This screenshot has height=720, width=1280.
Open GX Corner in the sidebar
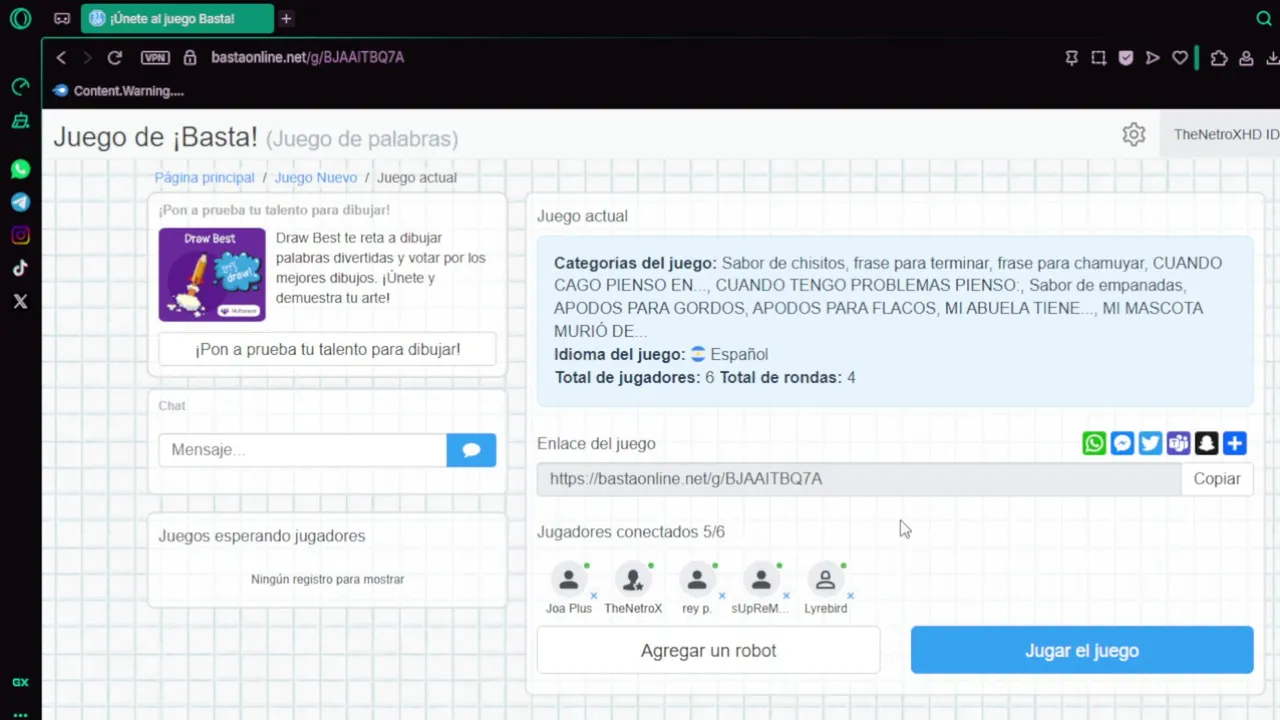pyautogui.click(x=20, y=682)
